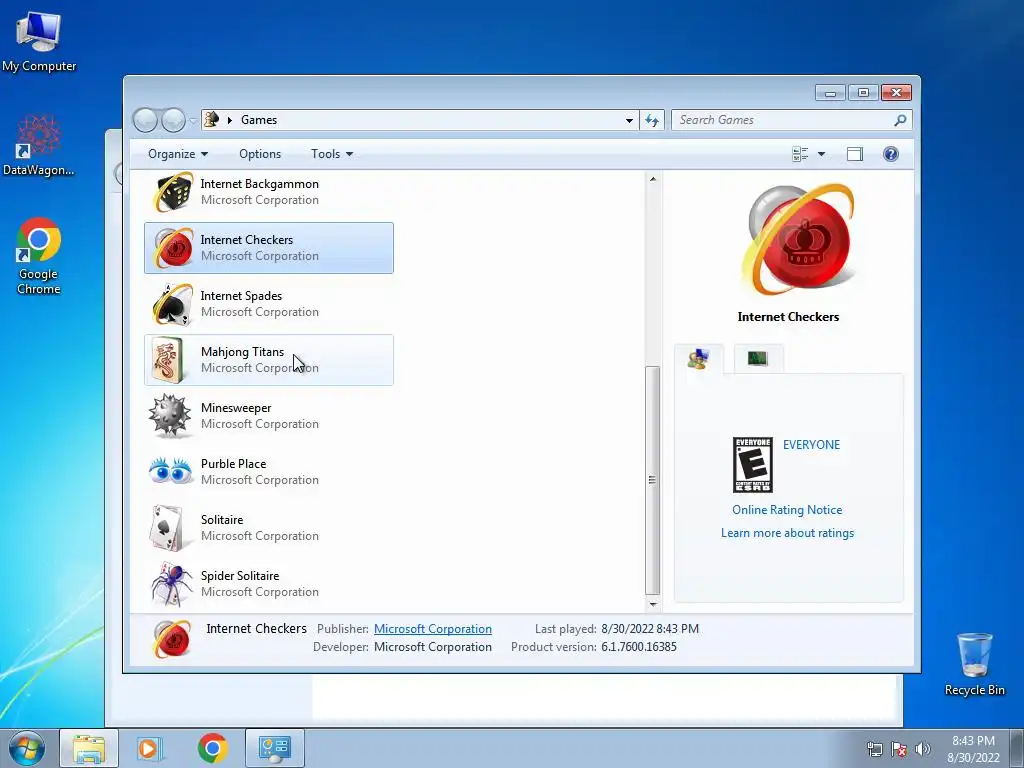
Task: Click the scrollbar up arrow
Action: (652, 179)
